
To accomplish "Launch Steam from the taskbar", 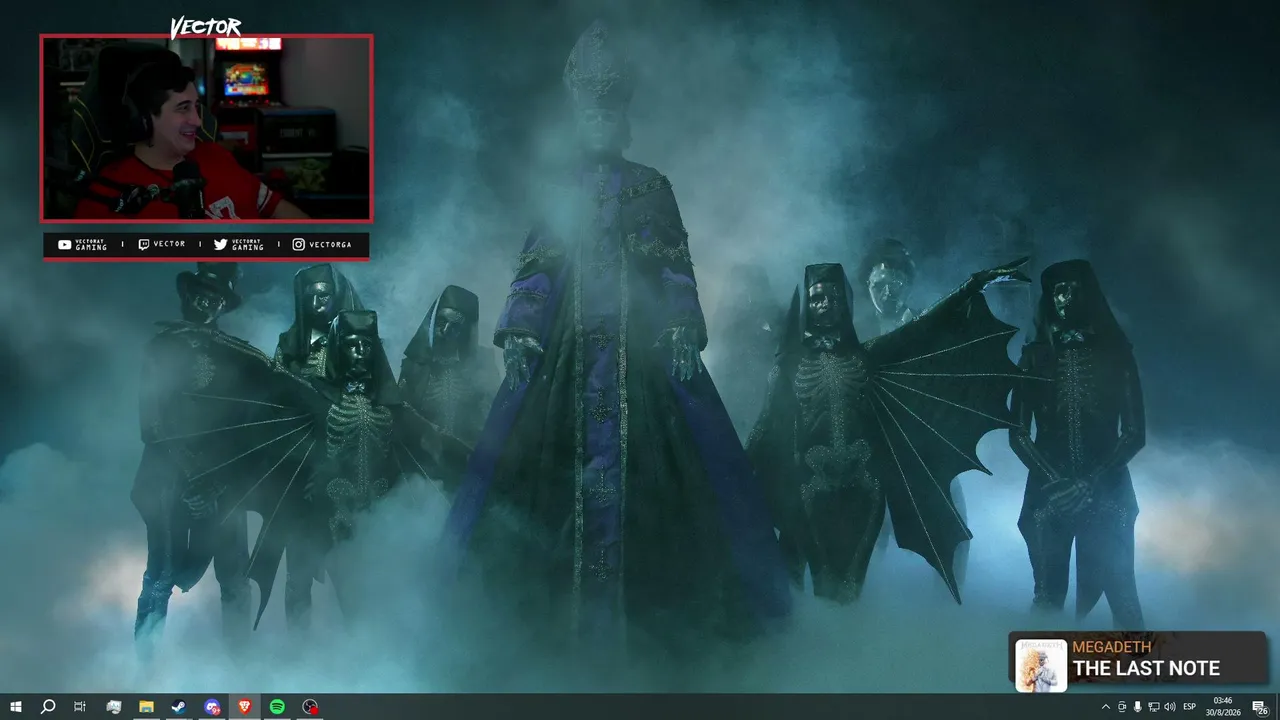I will pos(179,707).
